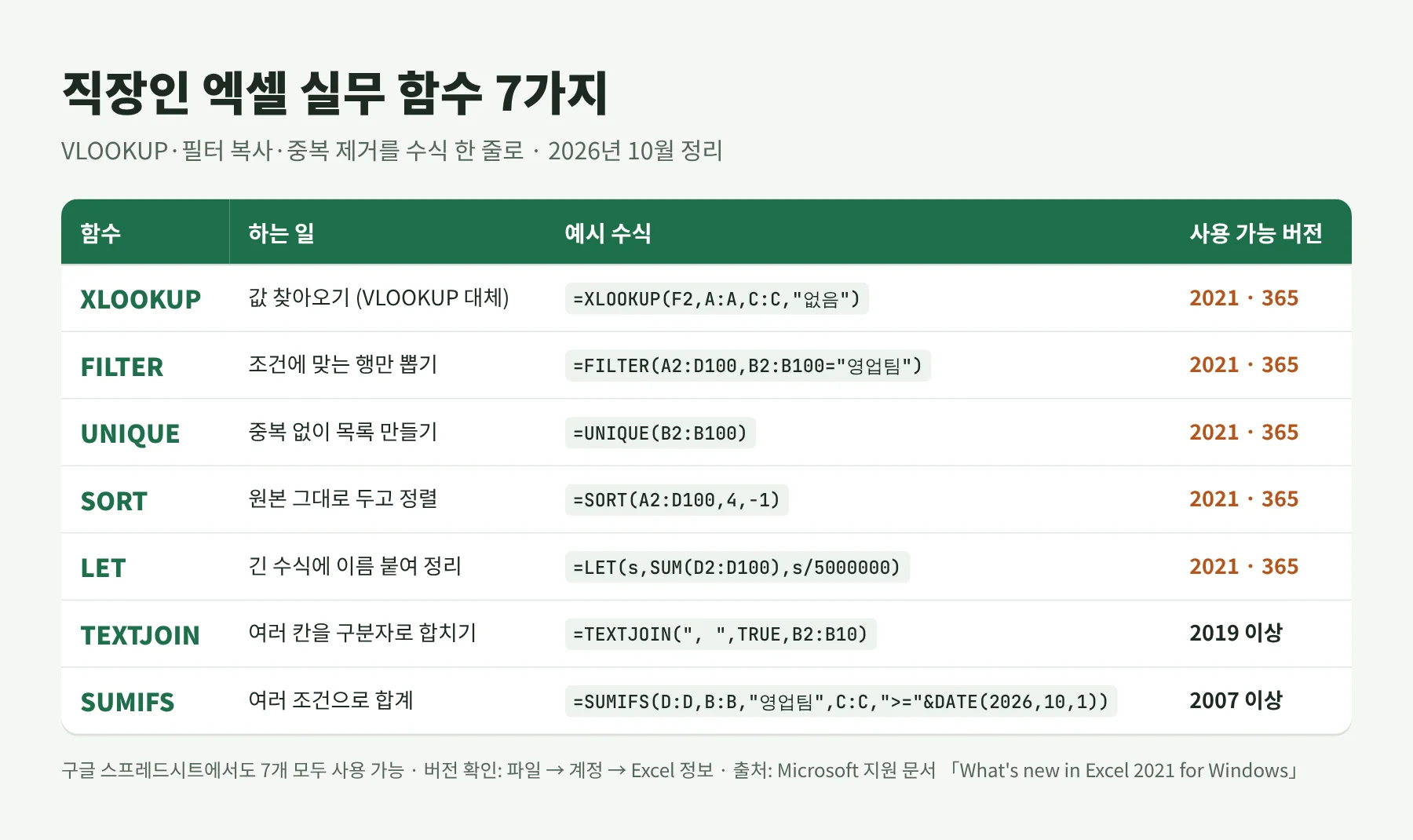
Task: Click the =XLOOKUP(F2,A:A,C:C,"없음") formula
Action: 717,298
